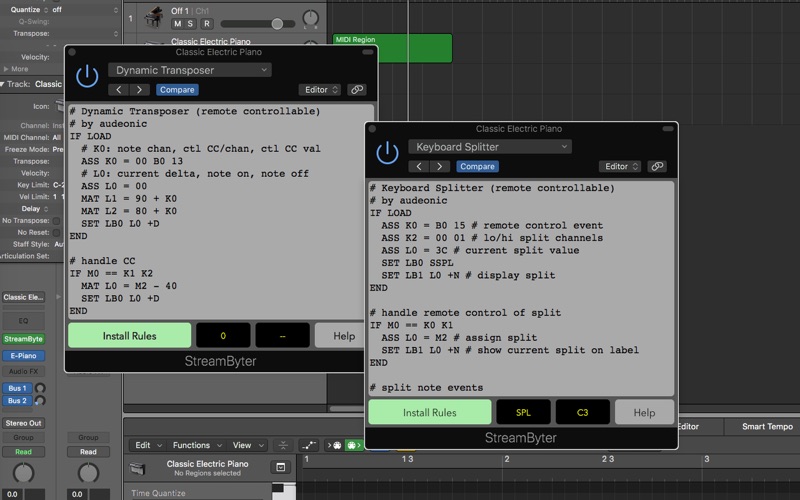Click link icon in Keyboard Splitter window
Screen dimensions: 800x500
(657, 166)
